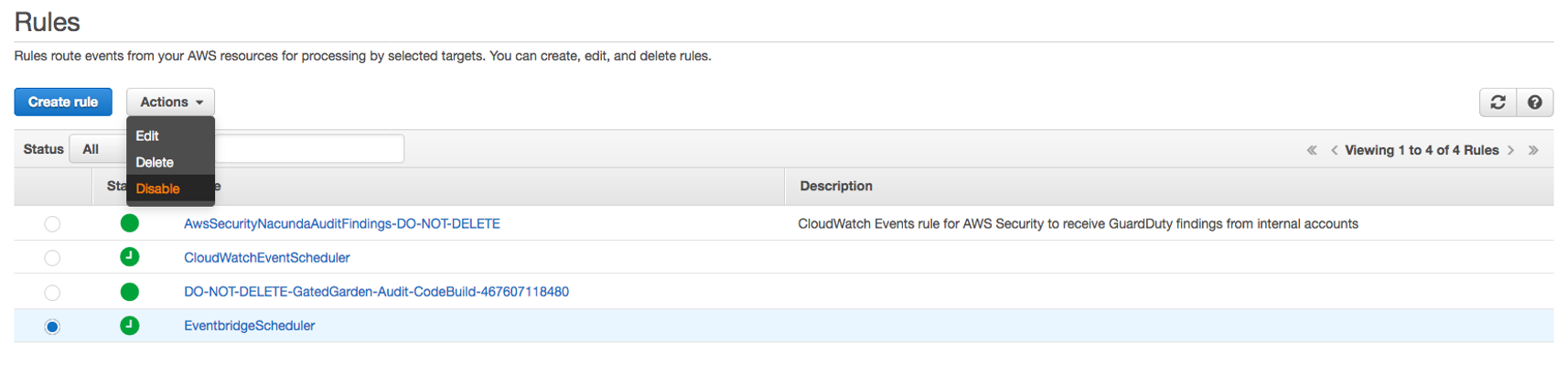Click clock status icon of CloudWatchEventScheduler rule
The height and width of the screenshot is (366, 1568).
click(130, 257)
